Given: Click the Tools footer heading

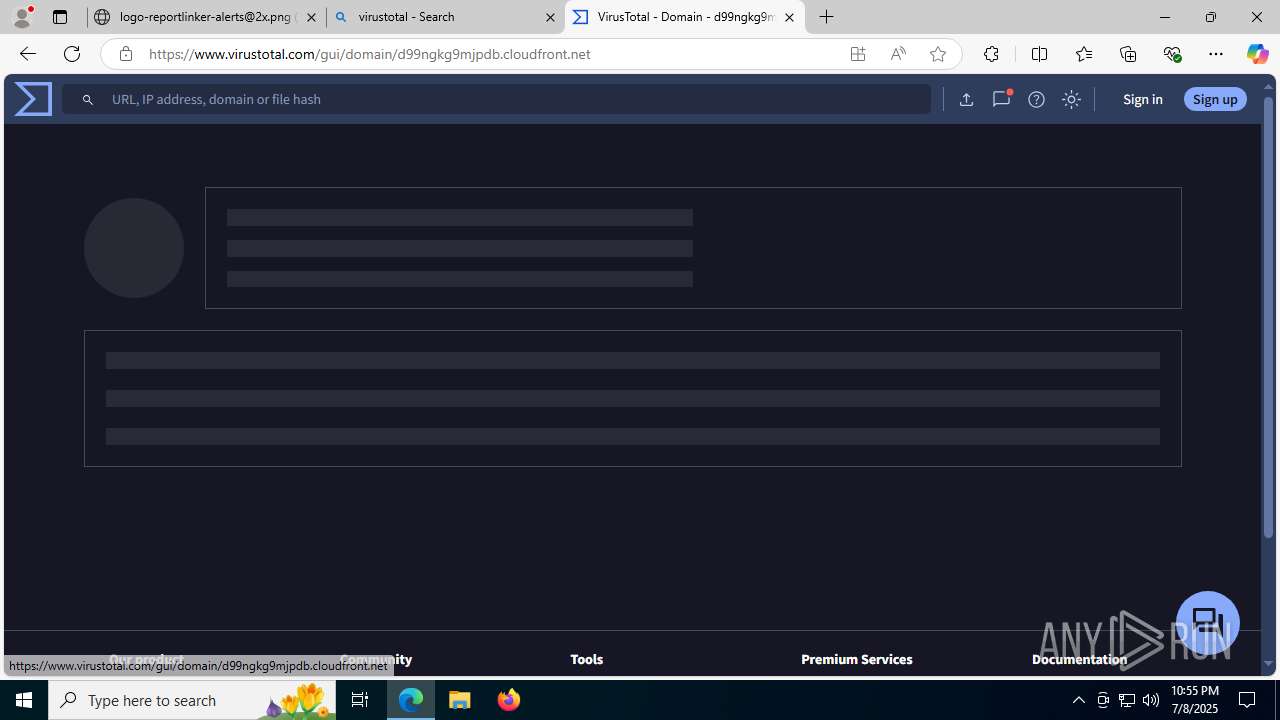Looking at the screenshot, I should 586,659.
